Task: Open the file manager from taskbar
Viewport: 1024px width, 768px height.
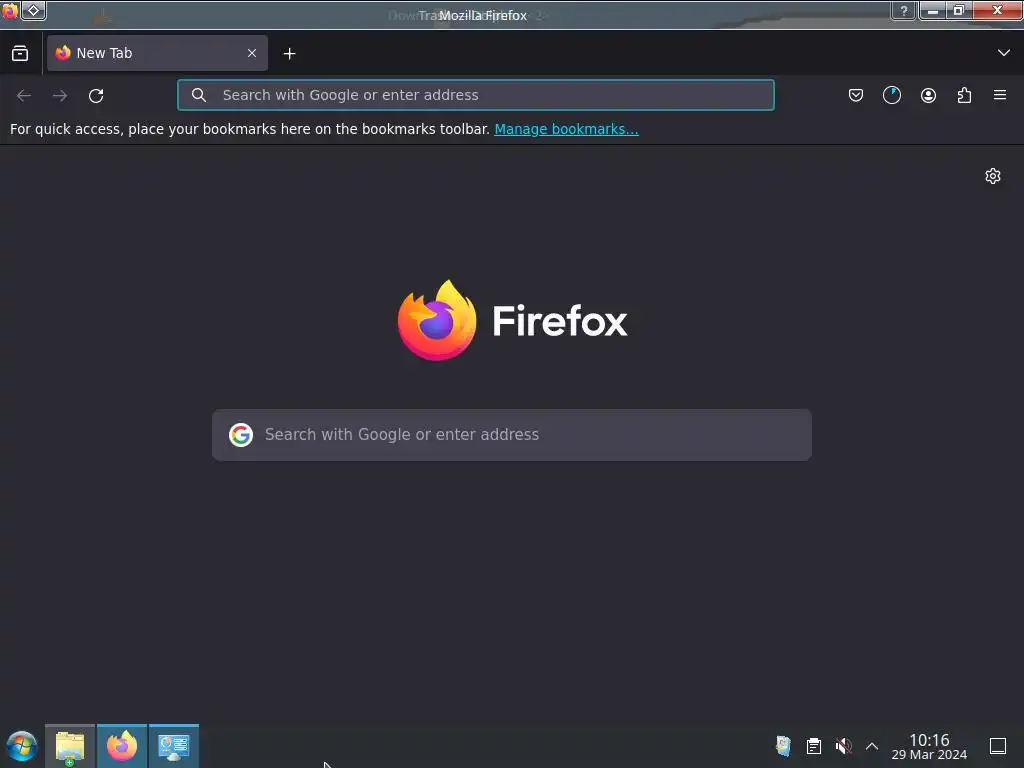Action: 70,746
